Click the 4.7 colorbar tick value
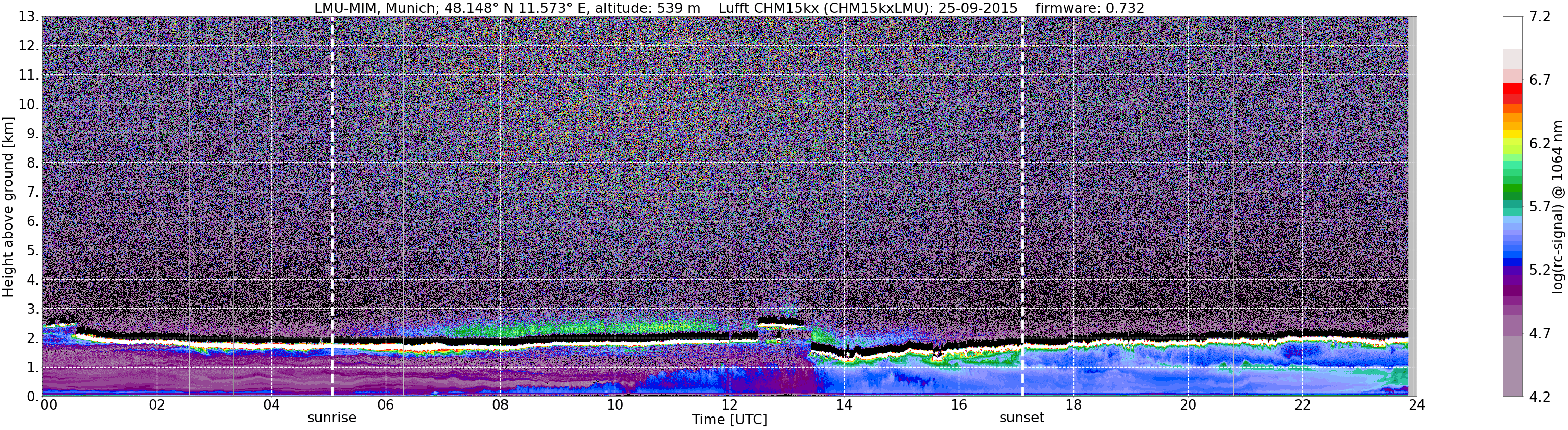The width and height of the screenshot is (1568, 430). [x=1540, y=333]
